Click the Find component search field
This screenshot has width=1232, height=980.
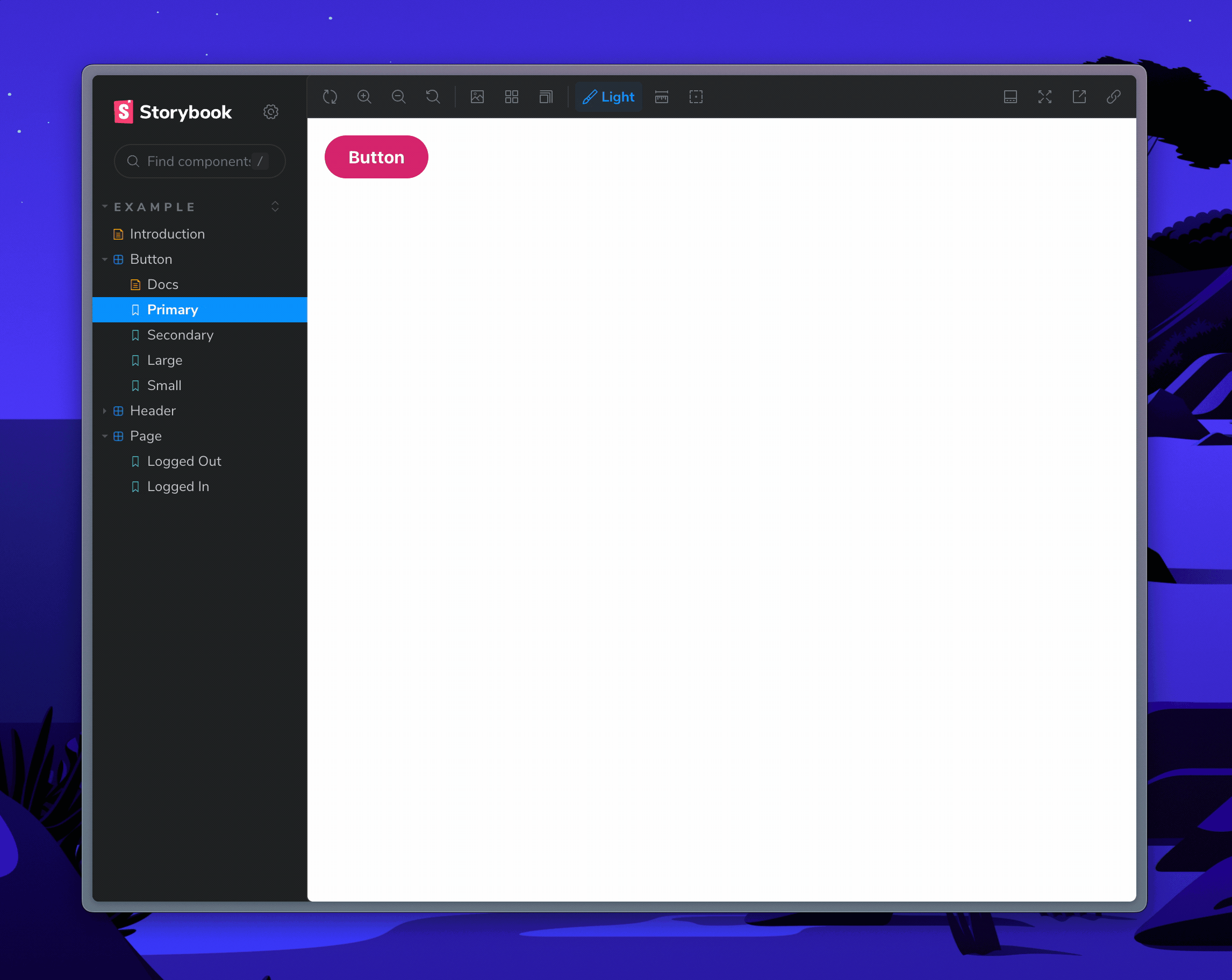click(x=196, y=161)
